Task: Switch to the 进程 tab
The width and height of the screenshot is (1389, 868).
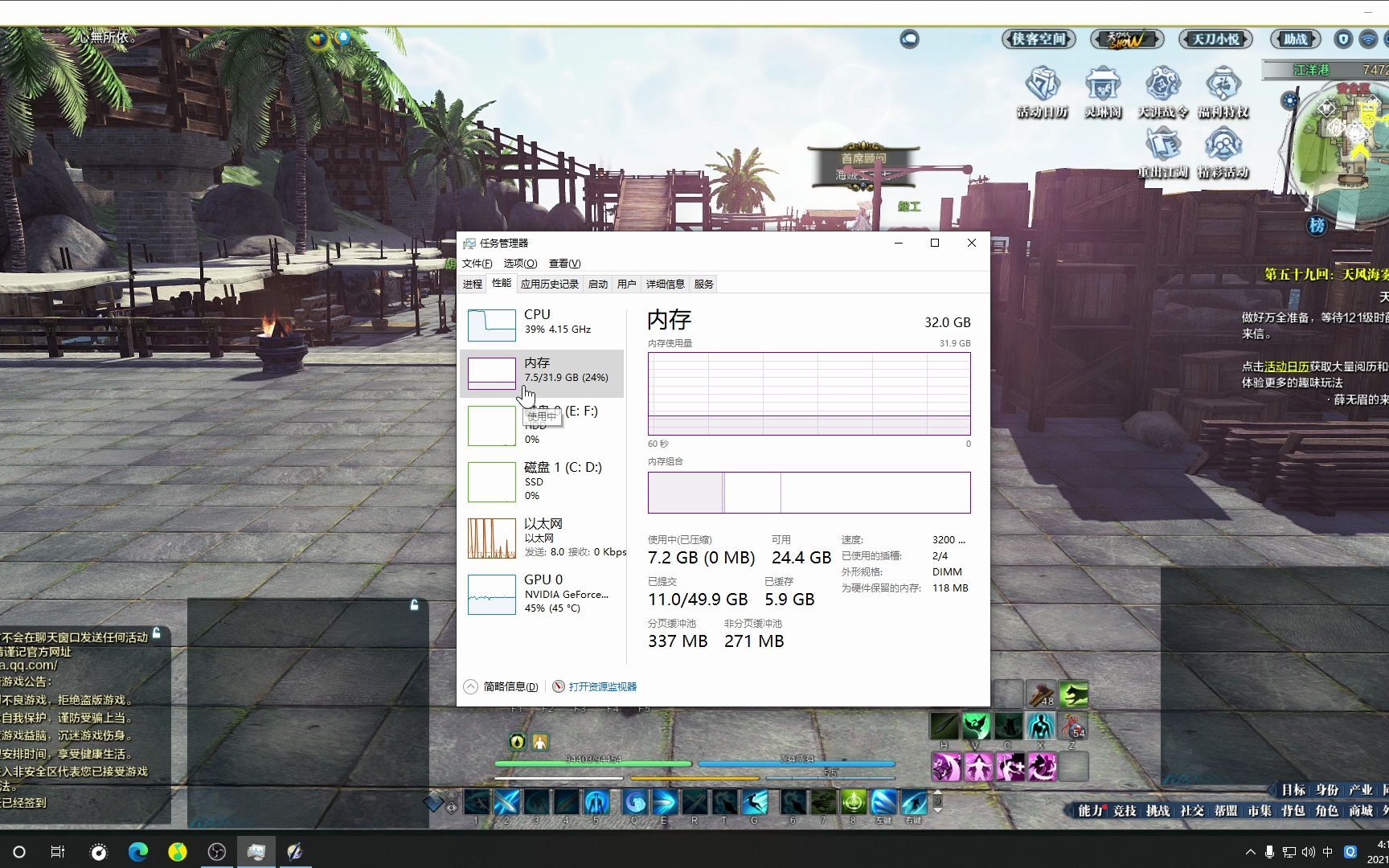Action: click(x=473, y=285)
